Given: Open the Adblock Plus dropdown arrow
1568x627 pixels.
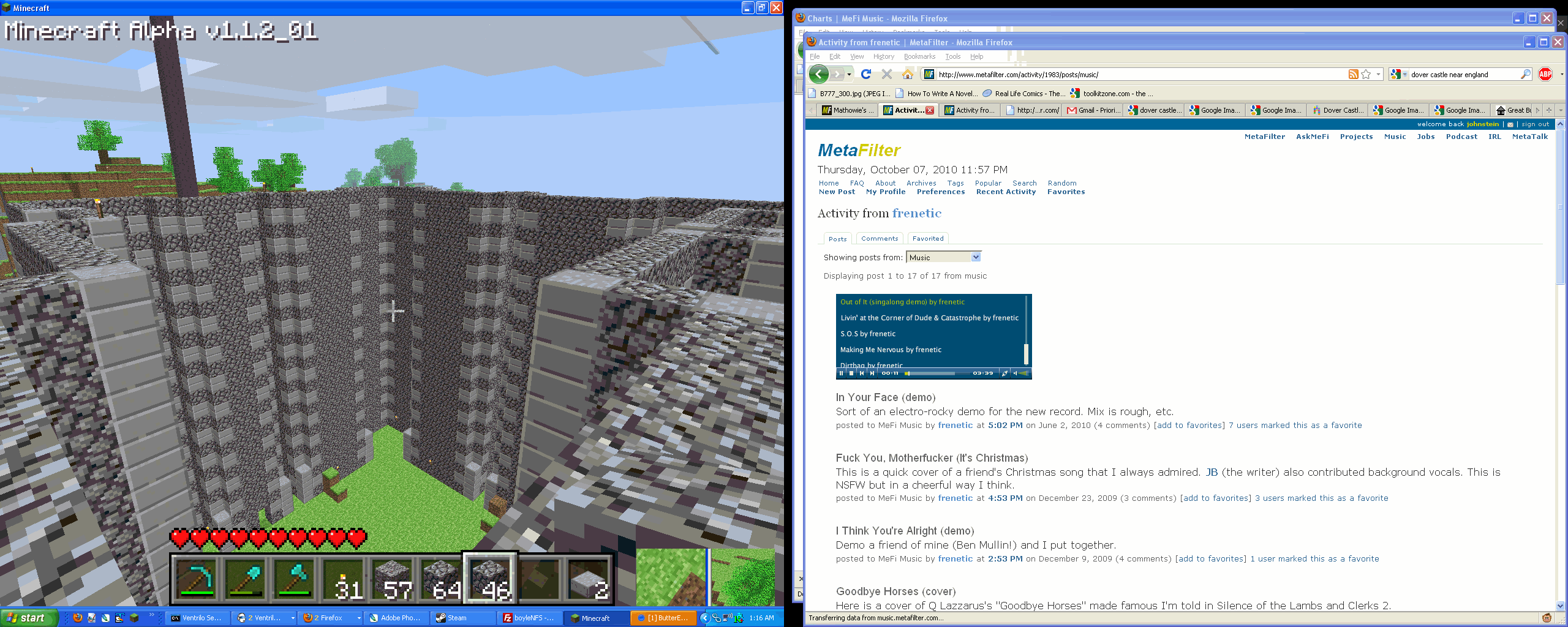Looking at the screenshot, I should click(x=1561, y=74).
